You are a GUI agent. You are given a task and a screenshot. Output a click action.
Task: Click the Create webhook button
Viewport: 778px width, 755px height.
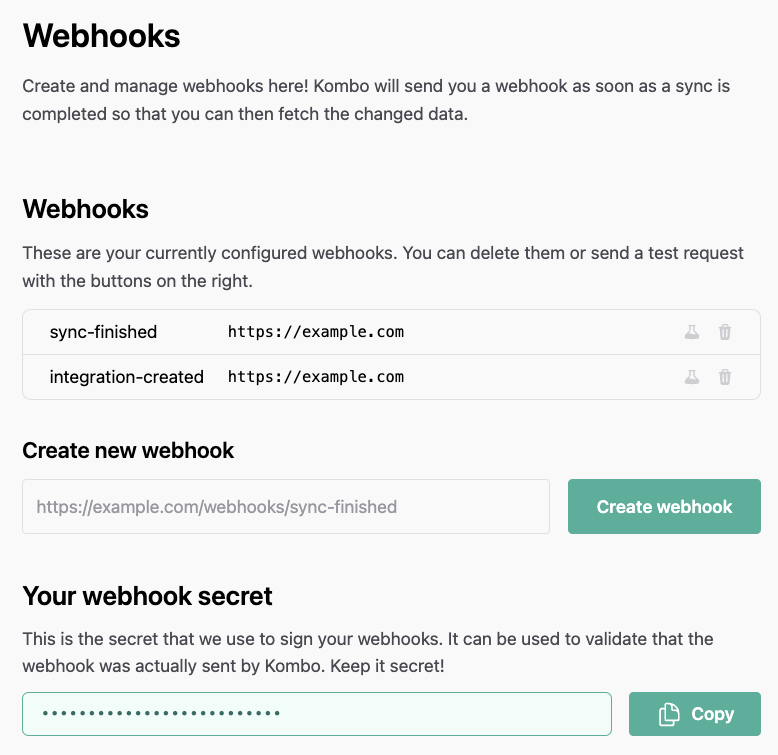pyautogui.click(x=664, y=506)
